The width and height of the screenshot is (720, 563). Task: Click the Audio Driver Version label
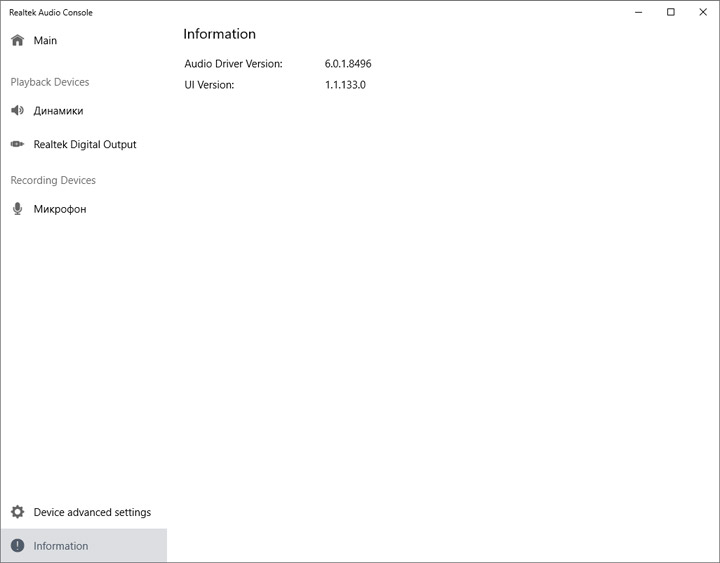233,64
